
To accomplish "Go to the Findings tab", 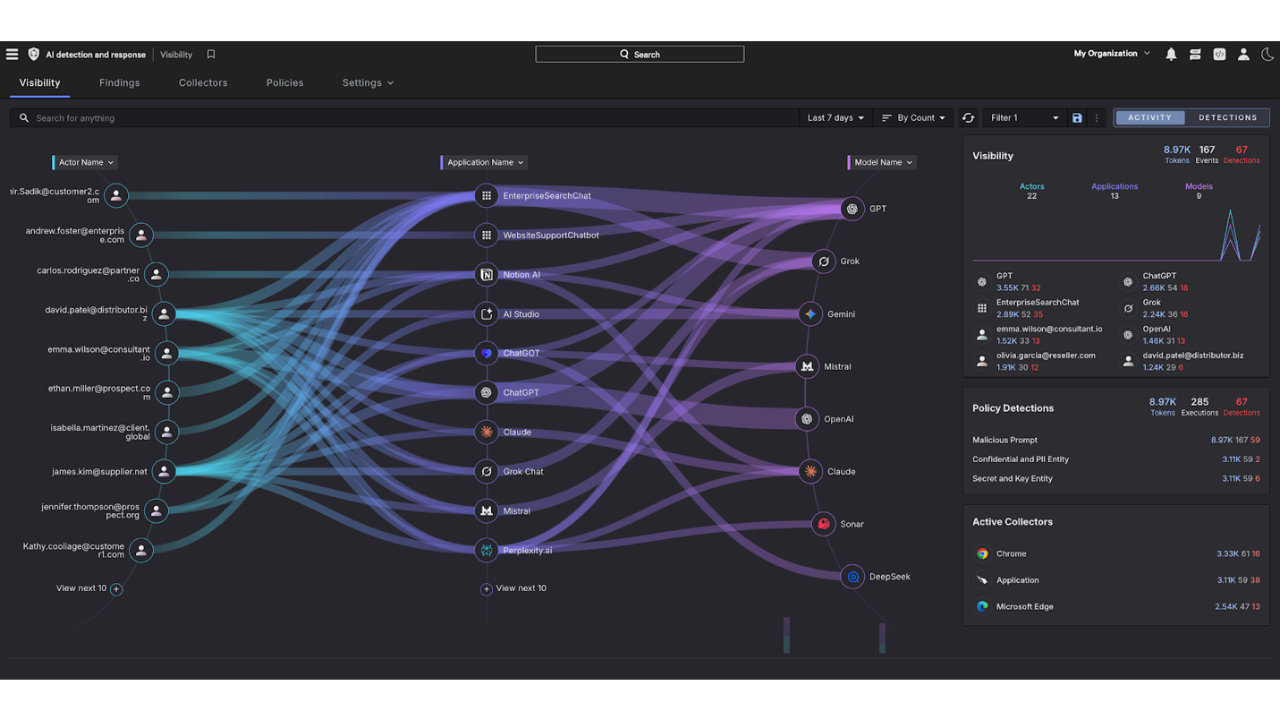I will [119, 83].
